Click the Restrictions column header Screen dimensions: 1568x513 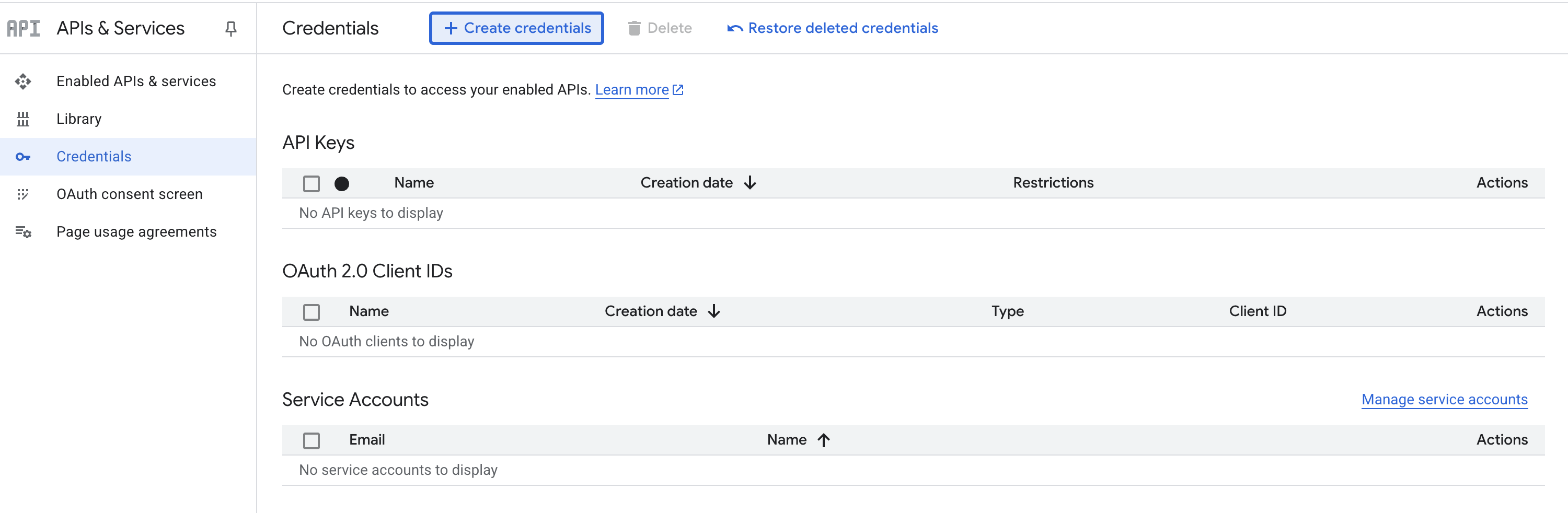point(1053,182)
